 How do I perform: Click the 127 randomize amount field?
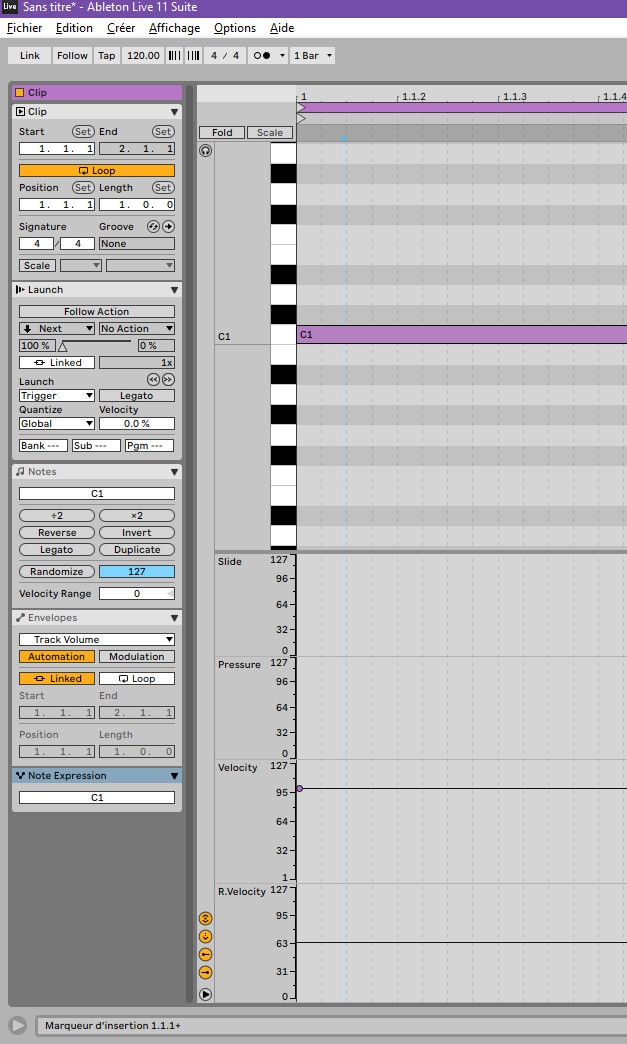(x=136, y=571)
